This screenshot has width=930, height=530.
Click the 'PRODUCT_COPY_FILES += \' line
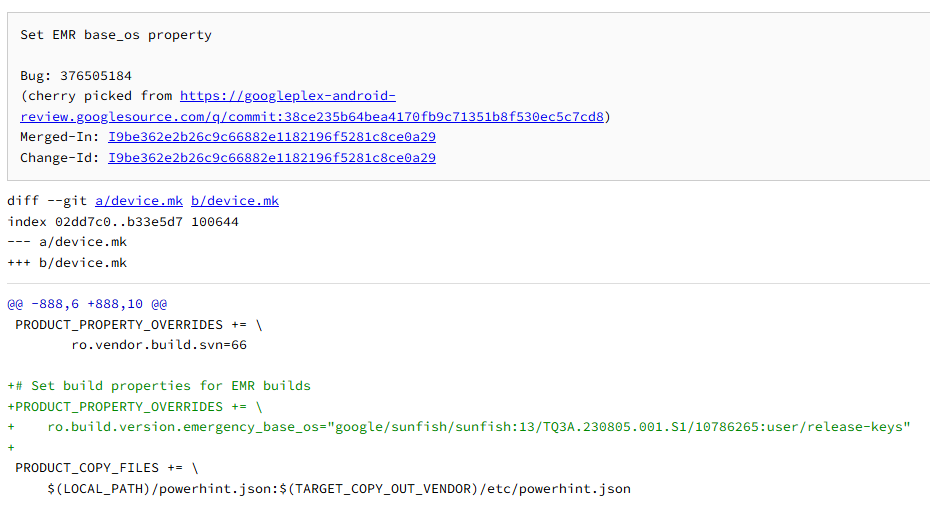107,468
